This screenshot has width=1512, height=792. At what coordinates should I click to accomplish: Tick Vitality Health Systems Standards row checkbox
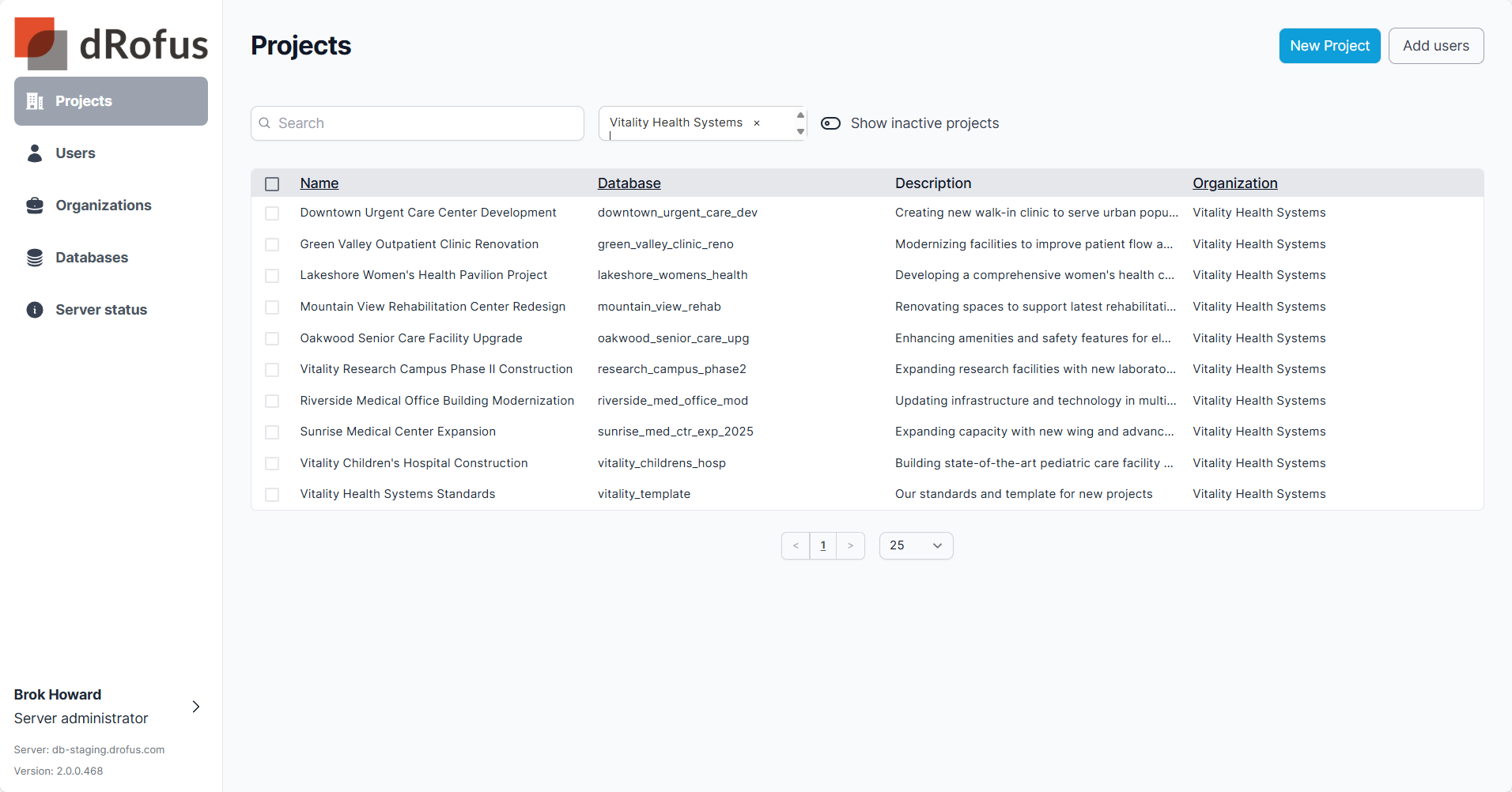click(272, 495)
